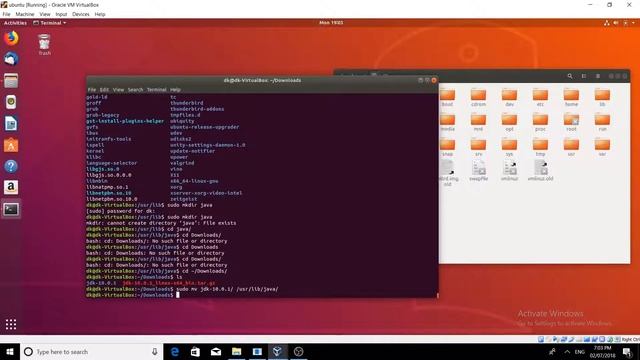
Task: Switch to VirtualBox in the taskbar
Action: (278, 351)
